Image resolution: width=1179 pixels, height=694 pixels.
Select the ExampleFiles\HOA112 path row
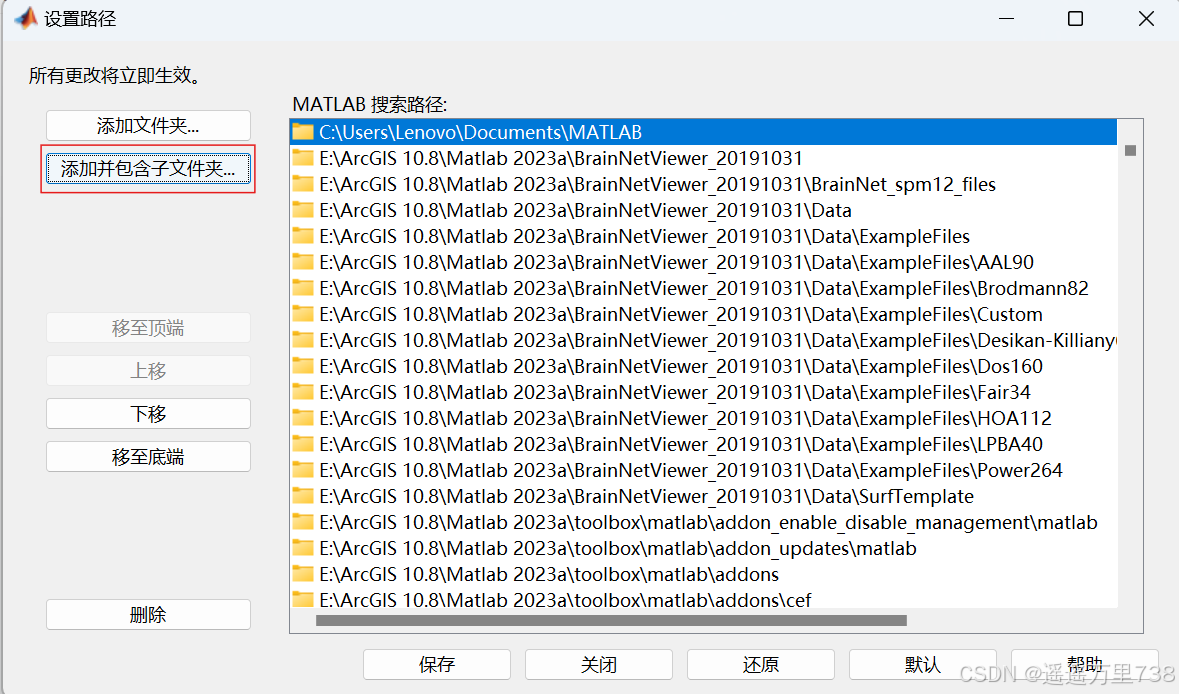[703, 418]
